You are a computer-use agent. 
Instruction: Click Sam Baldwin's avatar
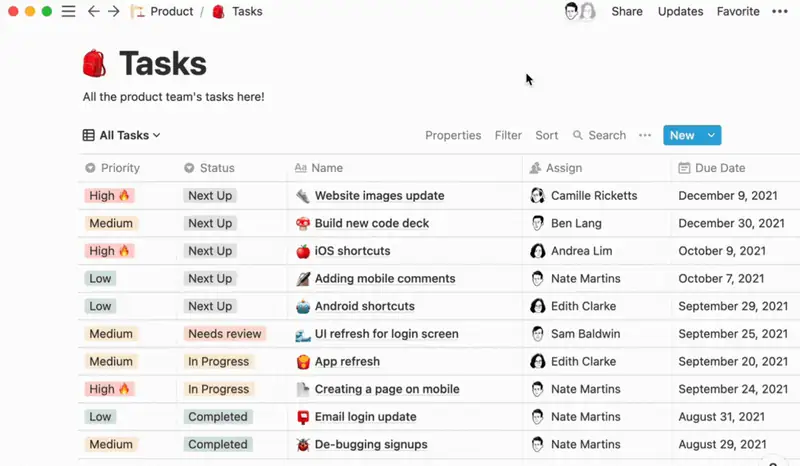click(537, 334)
